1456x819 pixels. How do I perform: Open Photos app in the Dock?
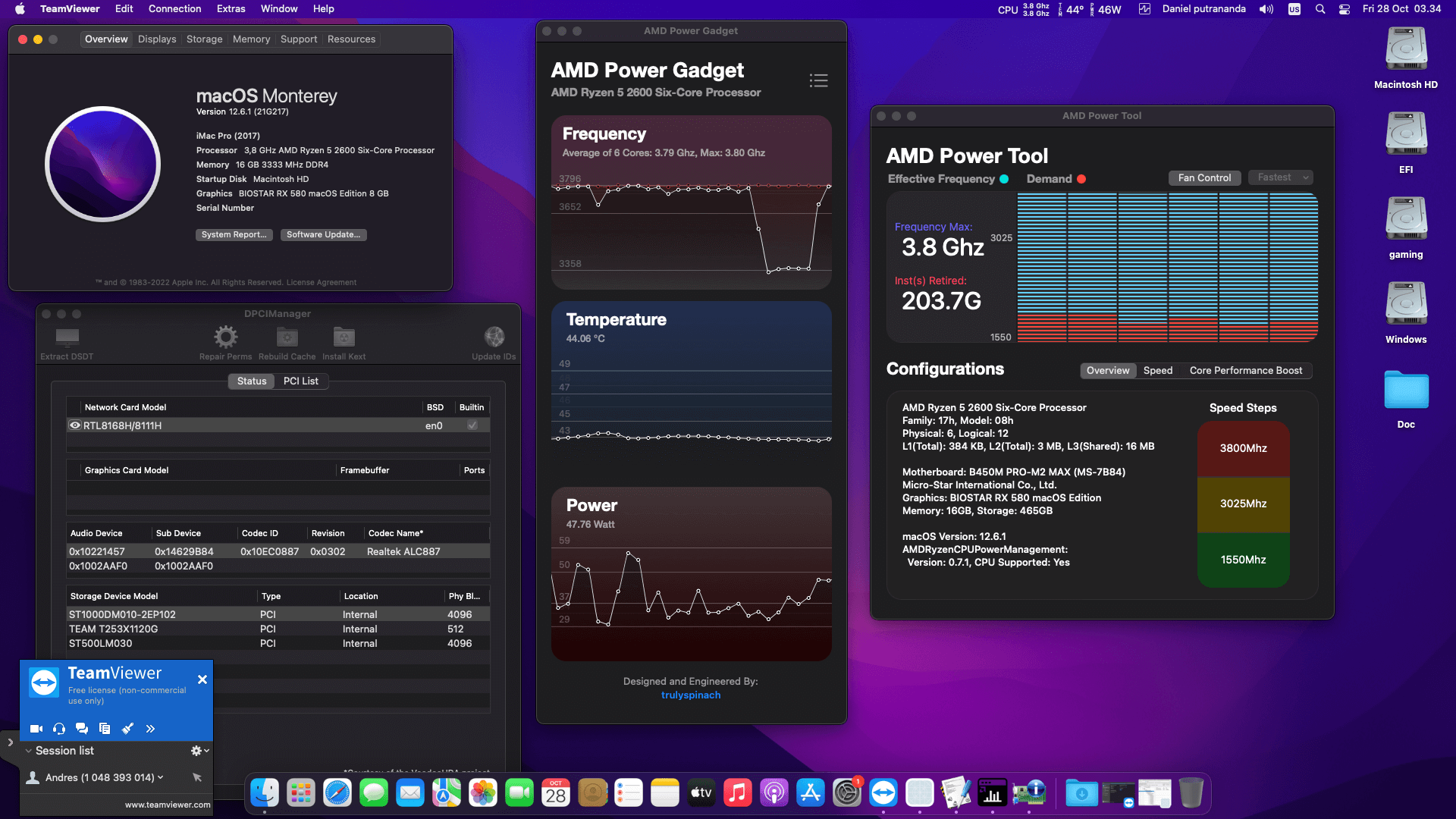tap(483, 793)
